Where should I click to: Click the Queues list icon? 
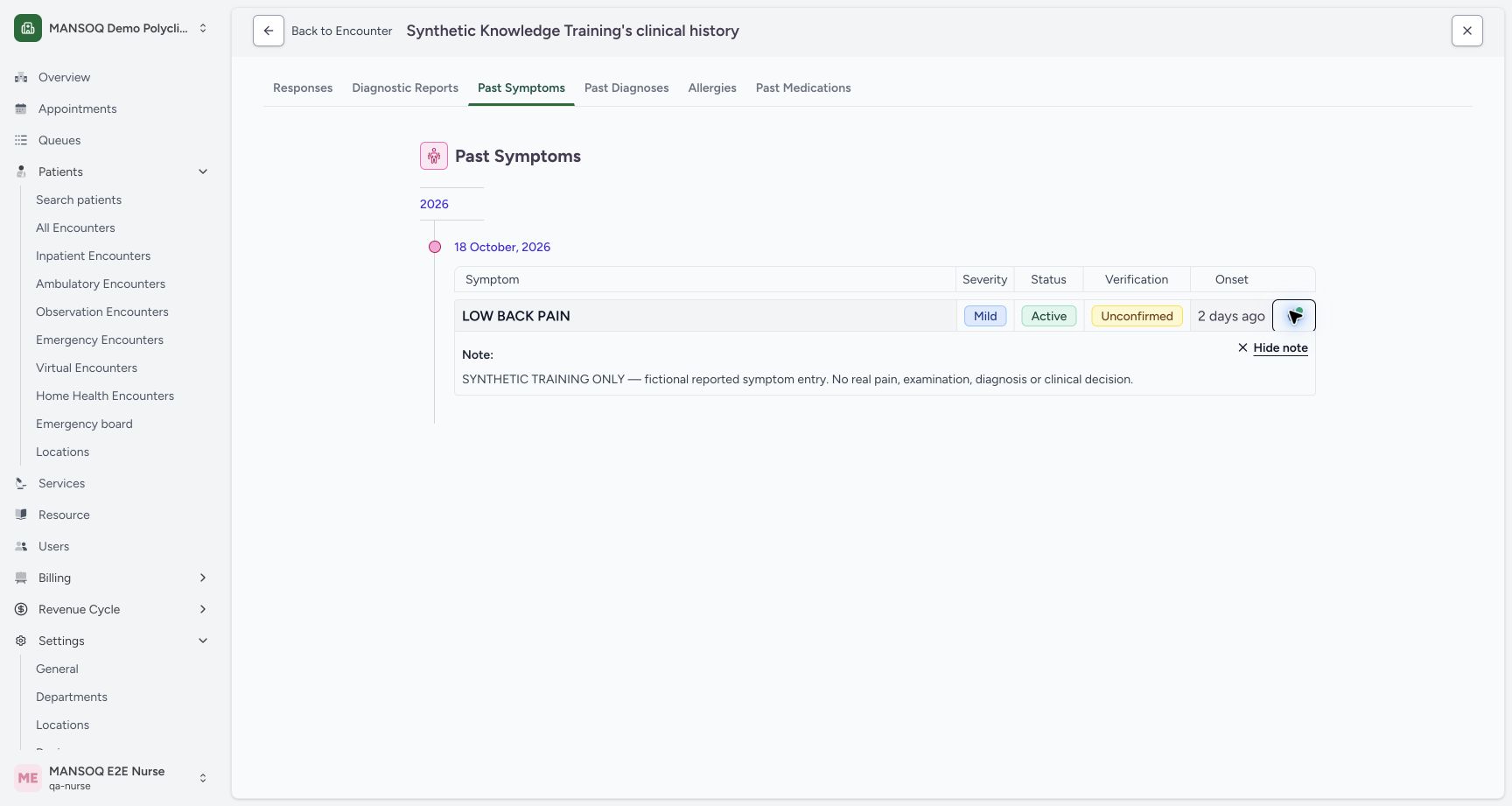tap(21, 140)
